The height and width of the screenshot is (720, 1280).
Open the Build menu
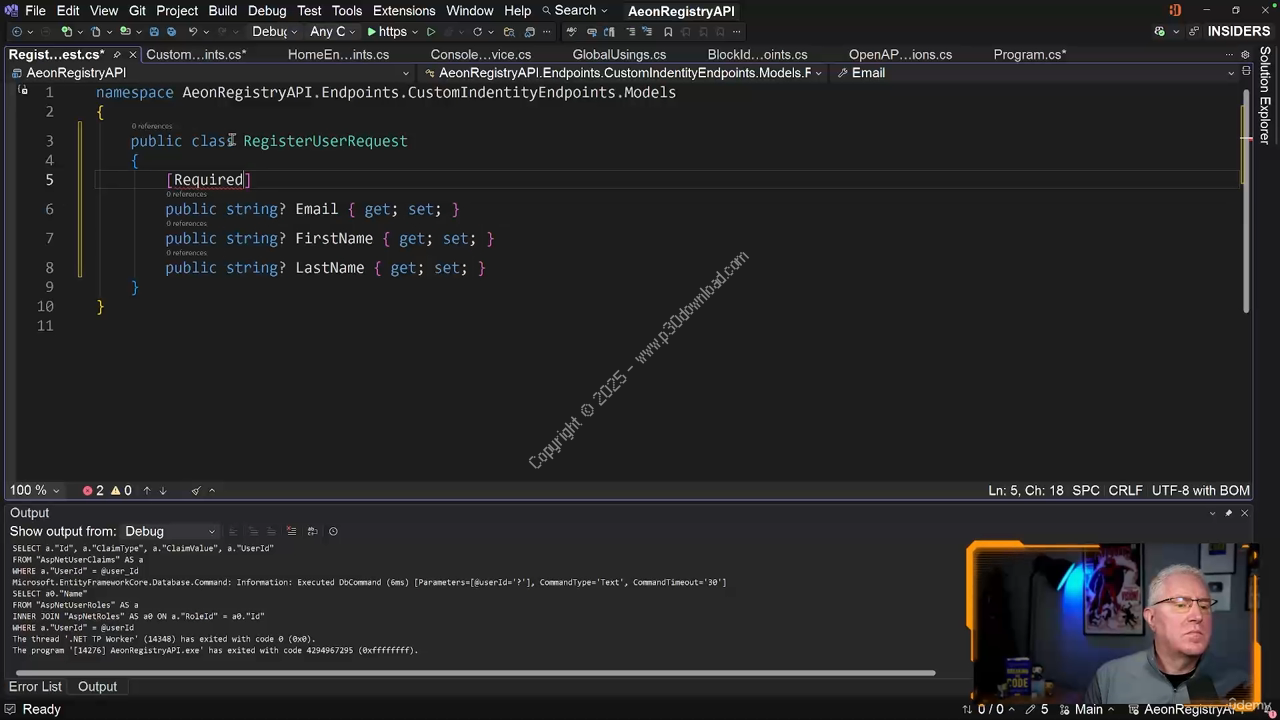pyautogui.click(x=222, y=10)
